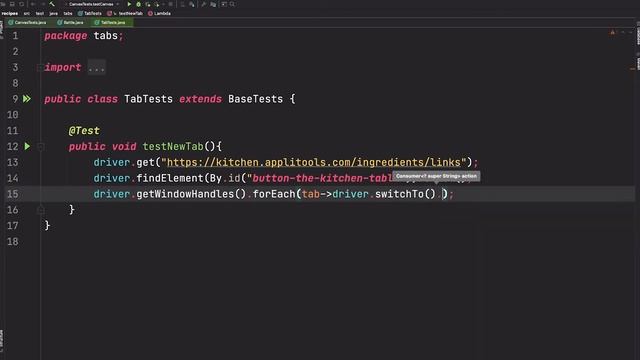Click the getWindowHandles method call
The height and width of the screenshot is (360, 640).
point(185,194)
